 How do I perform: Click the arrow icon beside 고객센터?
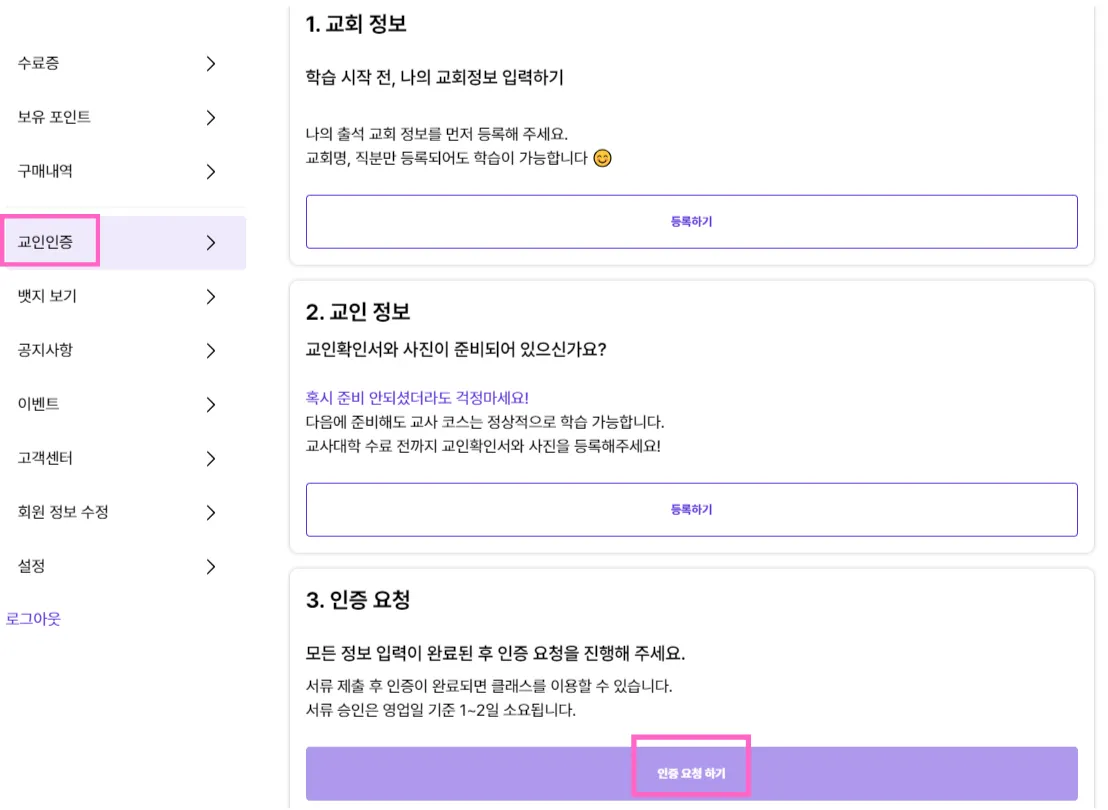coord(210,458)
